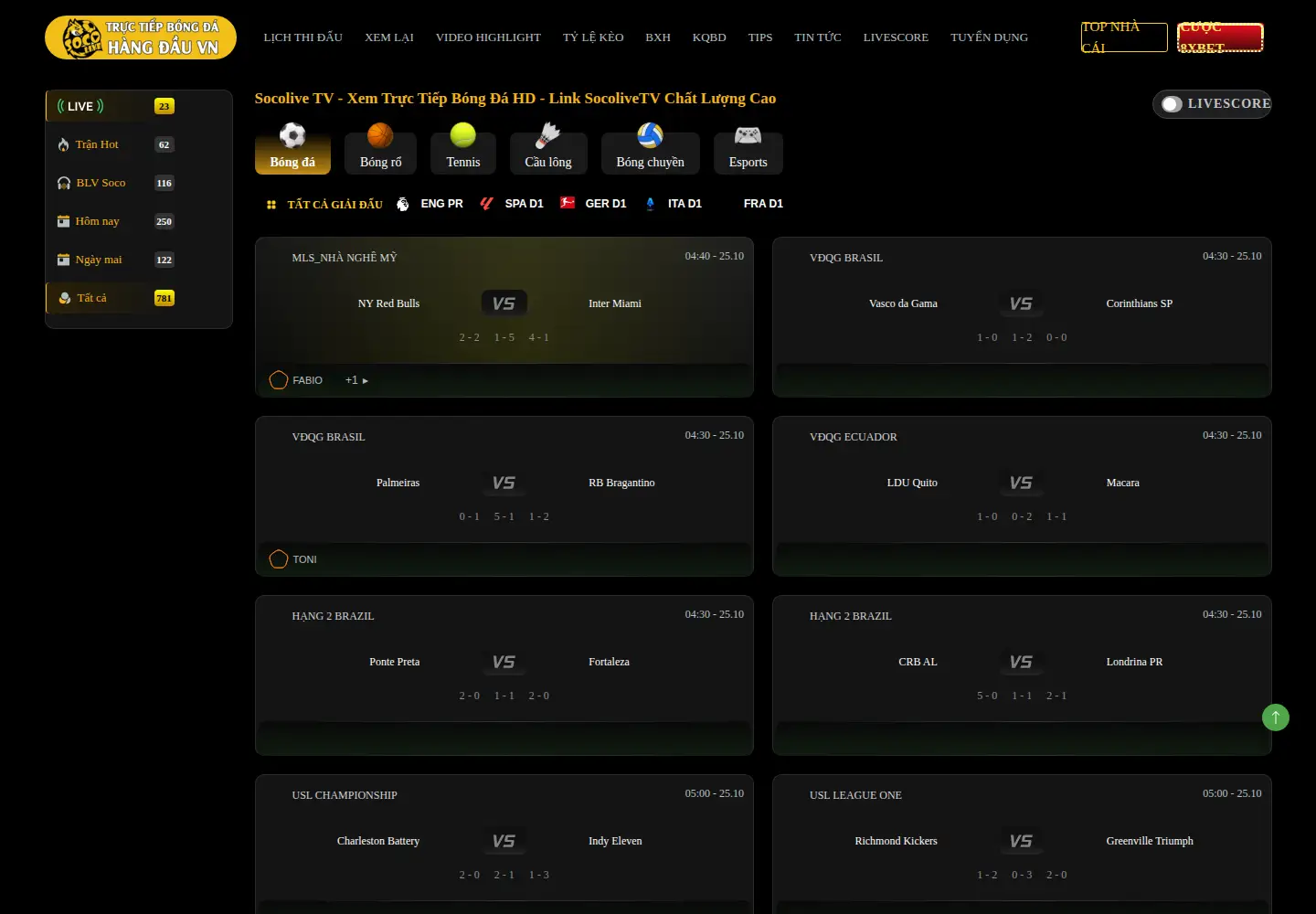Click the Socolive site logo
The height and width of the screenshot is (914, 1316).
tap(141, 37)
